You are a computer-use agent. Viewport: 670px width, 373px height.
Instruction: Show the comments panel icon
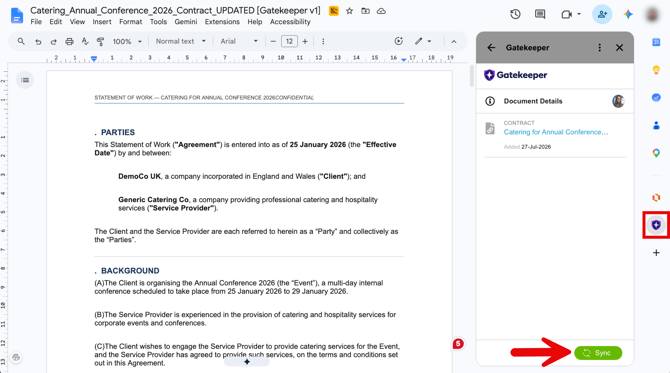click(x=540, y=14)
